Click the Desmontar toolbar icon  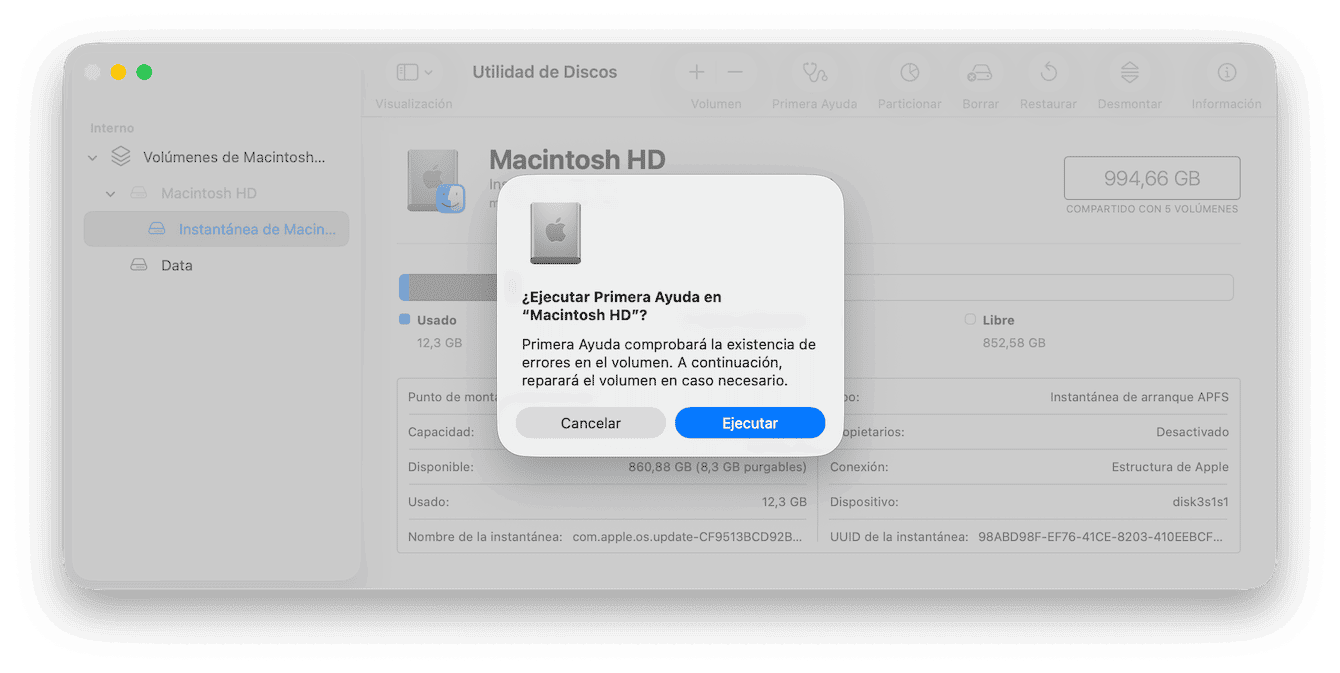pos(1129,73)
